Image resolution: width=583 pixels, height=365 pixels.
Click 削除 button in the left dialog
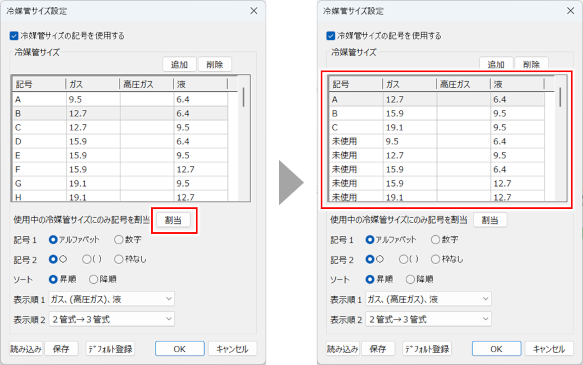(215, 65)
